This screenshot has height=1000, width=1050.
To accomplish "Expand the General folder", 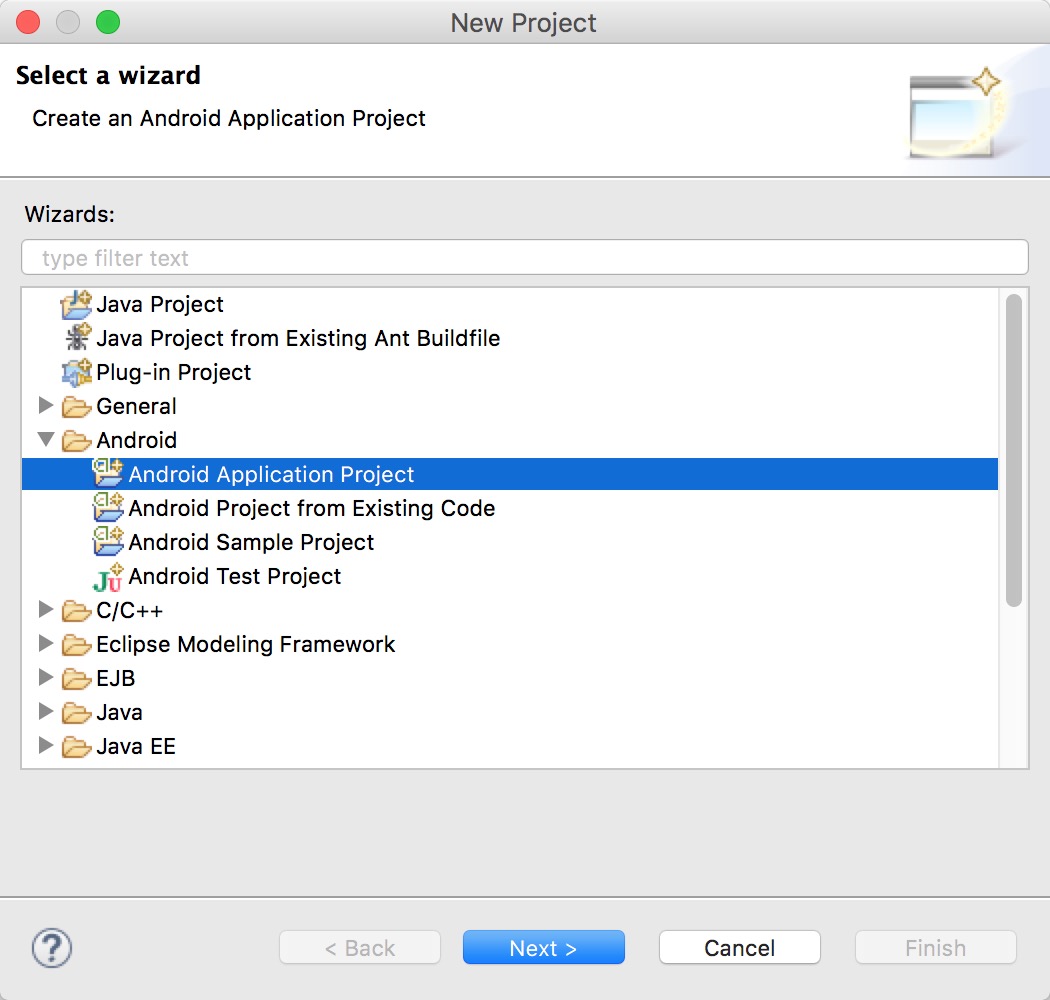I will coord(46,406).
